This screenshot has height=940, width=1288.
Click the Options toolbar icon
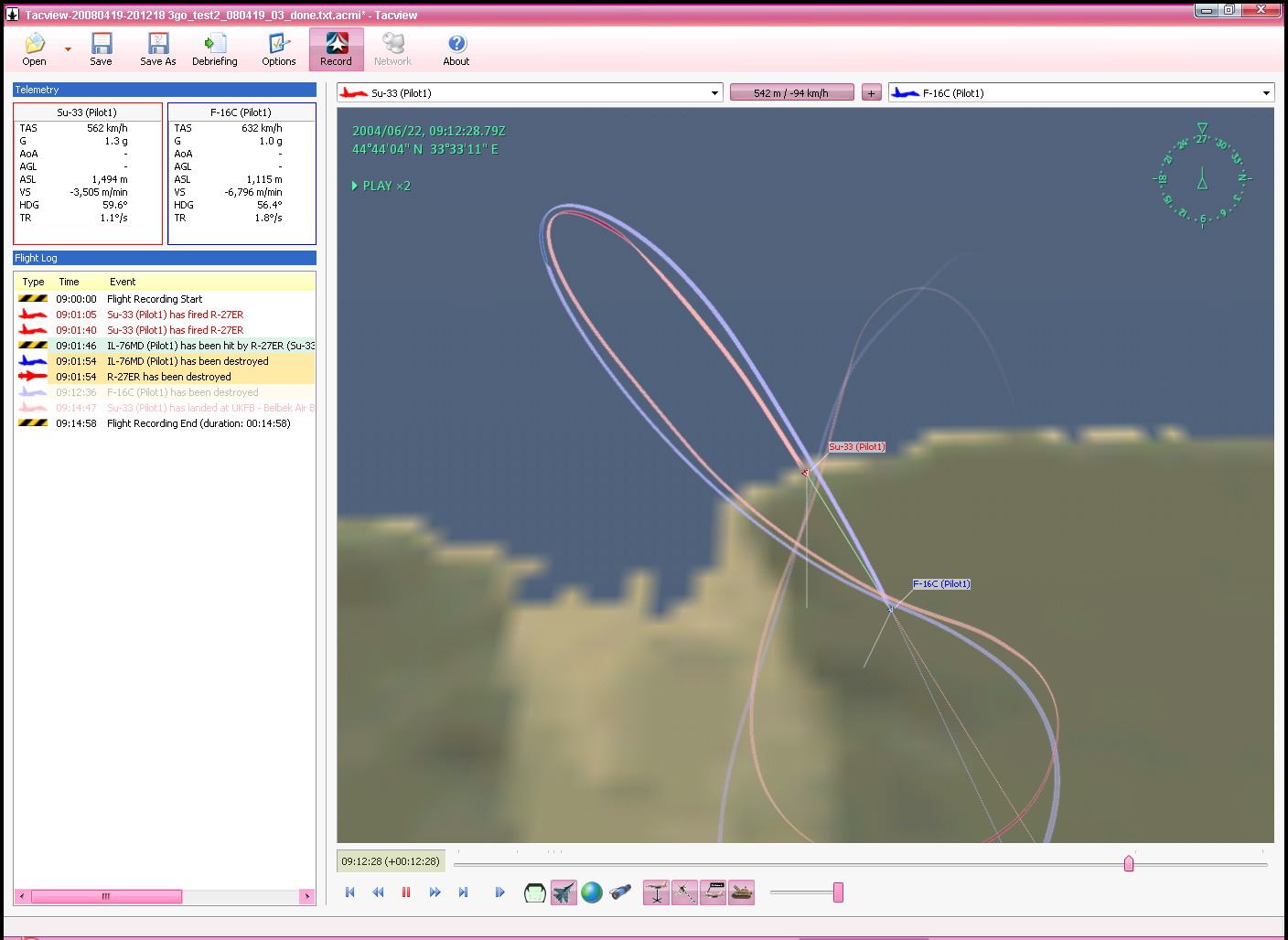pyautogui.click(x=279, y=49)
